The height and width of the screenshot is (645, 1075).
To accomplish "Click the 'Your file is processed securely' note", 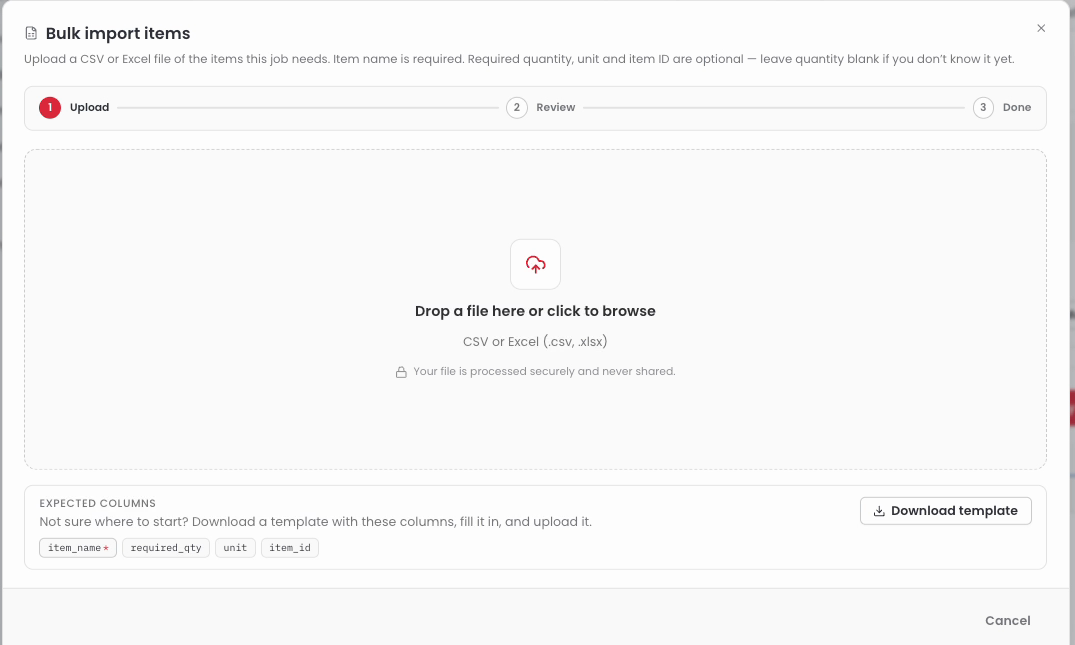I will coord(544,372).
